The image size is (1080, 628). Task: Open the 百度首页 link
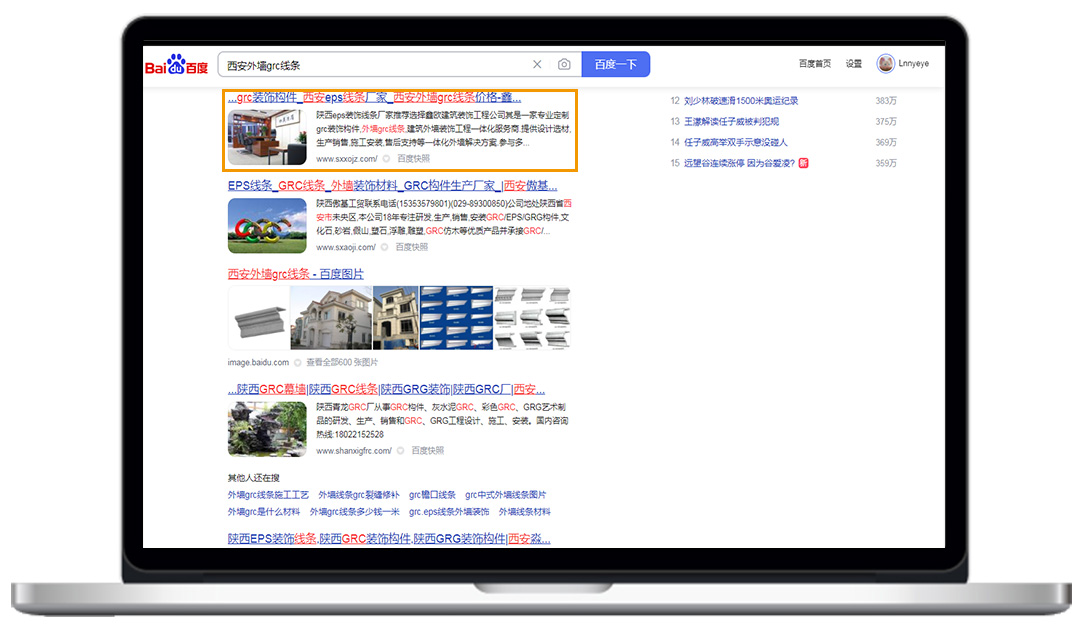[814, 64]
